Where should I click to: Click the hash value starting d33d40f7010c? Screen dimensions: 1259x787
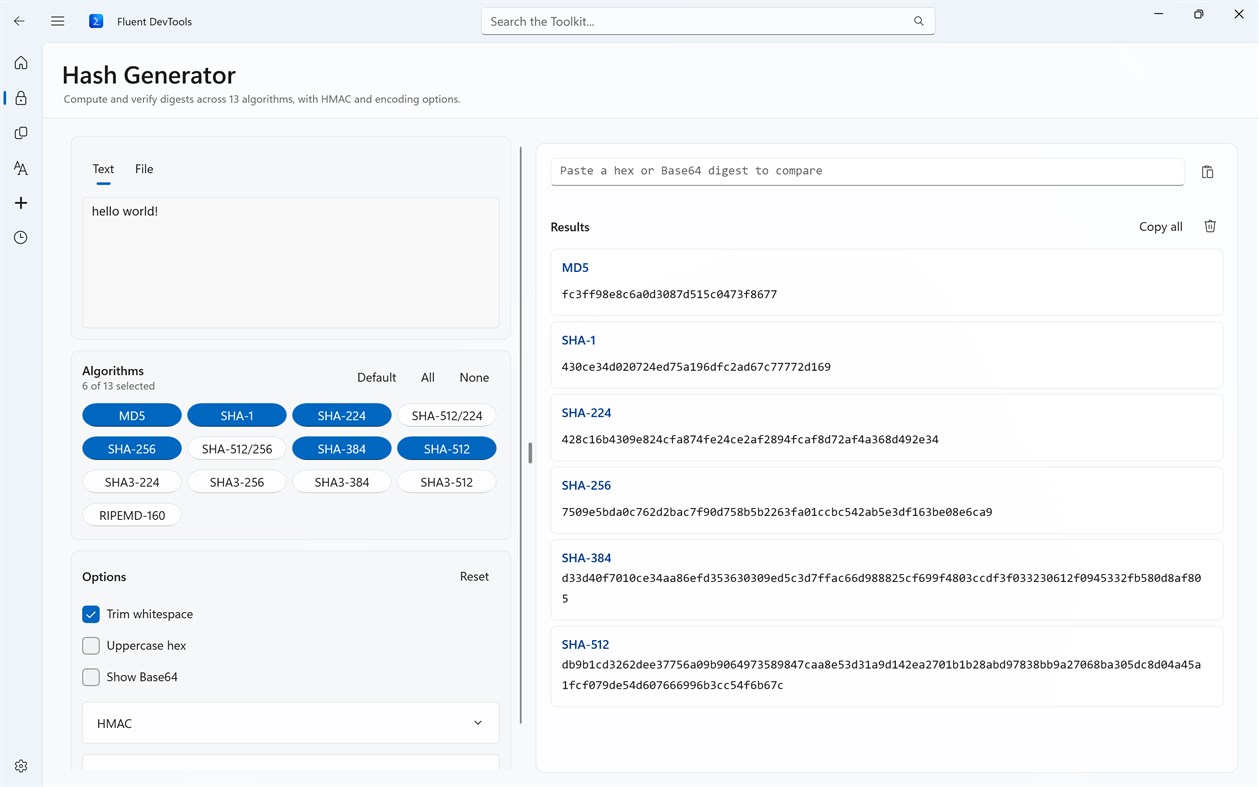[881, 588]
